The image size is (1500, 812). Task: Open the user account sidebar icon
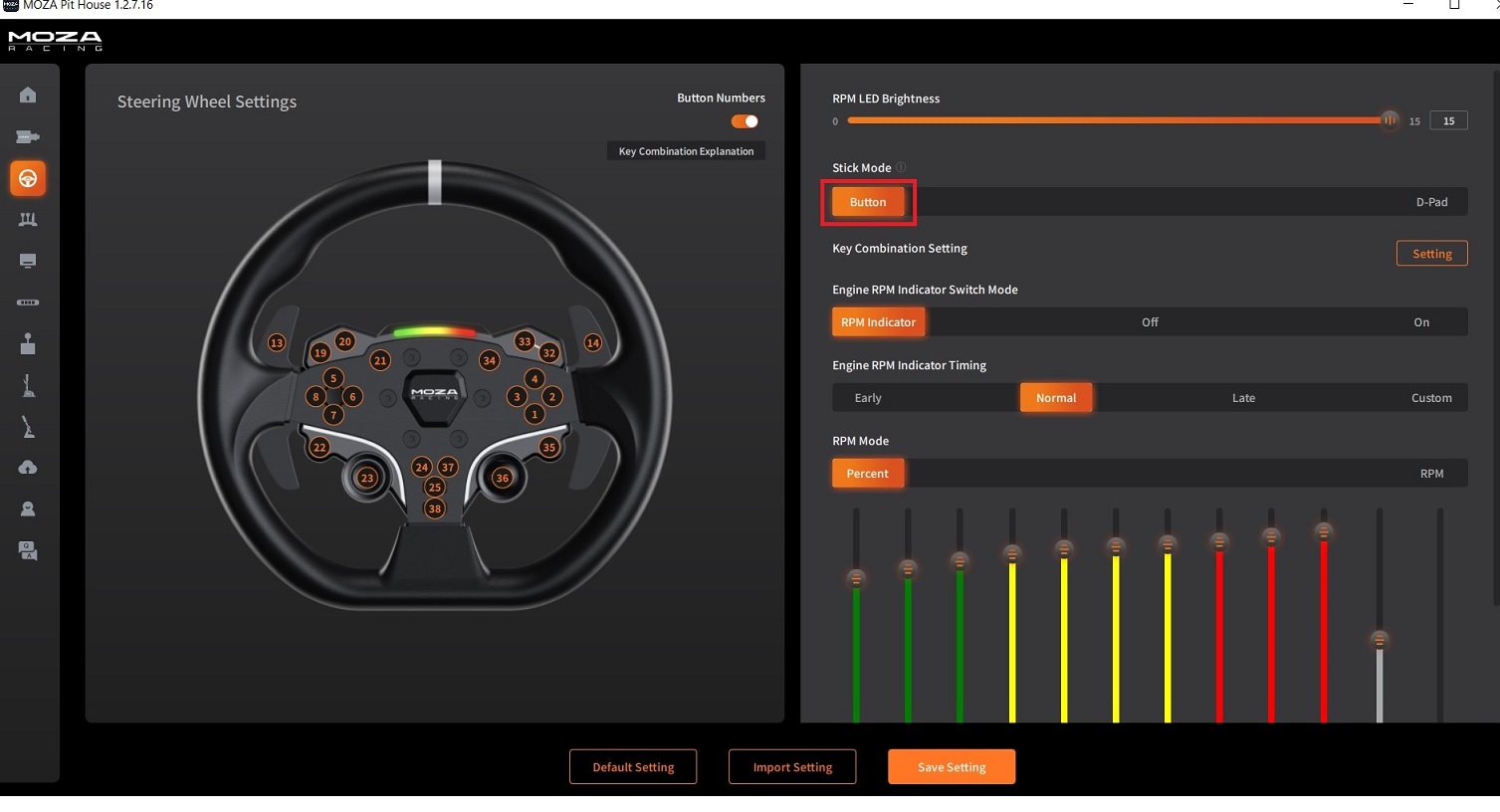28,509
